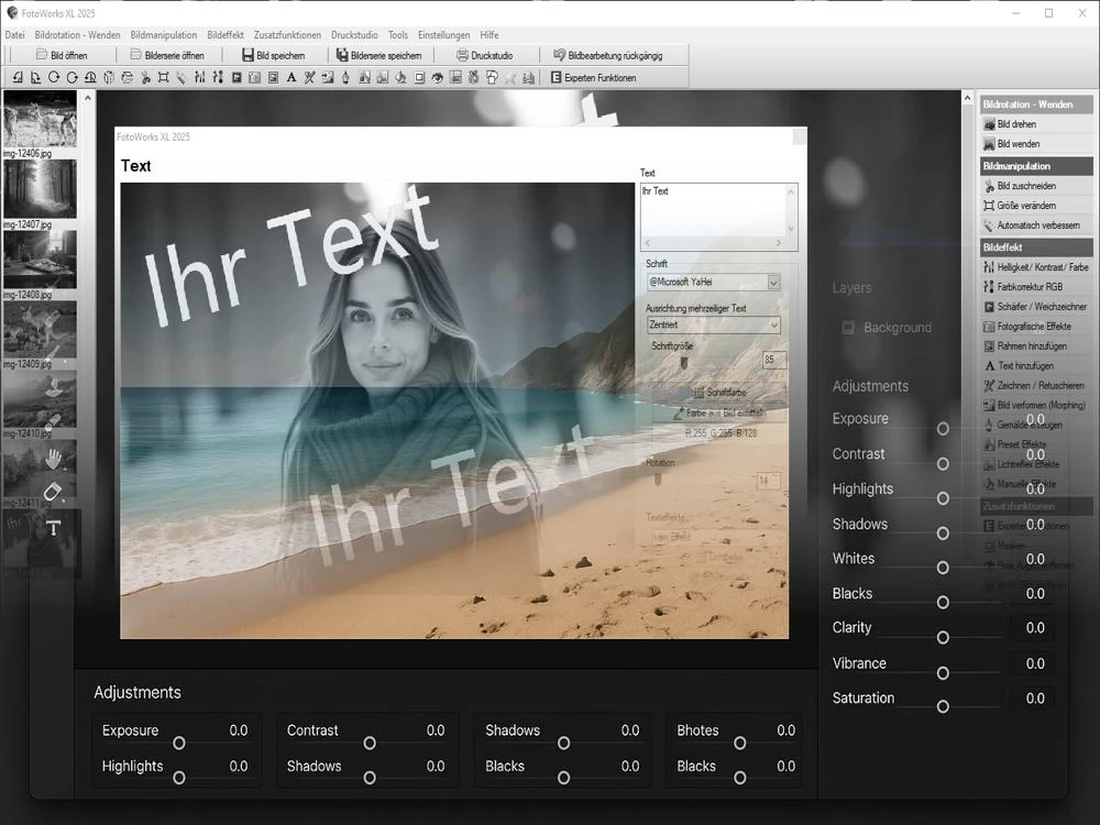Click Automatisch verbessern in the side panel
This screenshot has height=825, width=1100.
tap(1036, 225)
